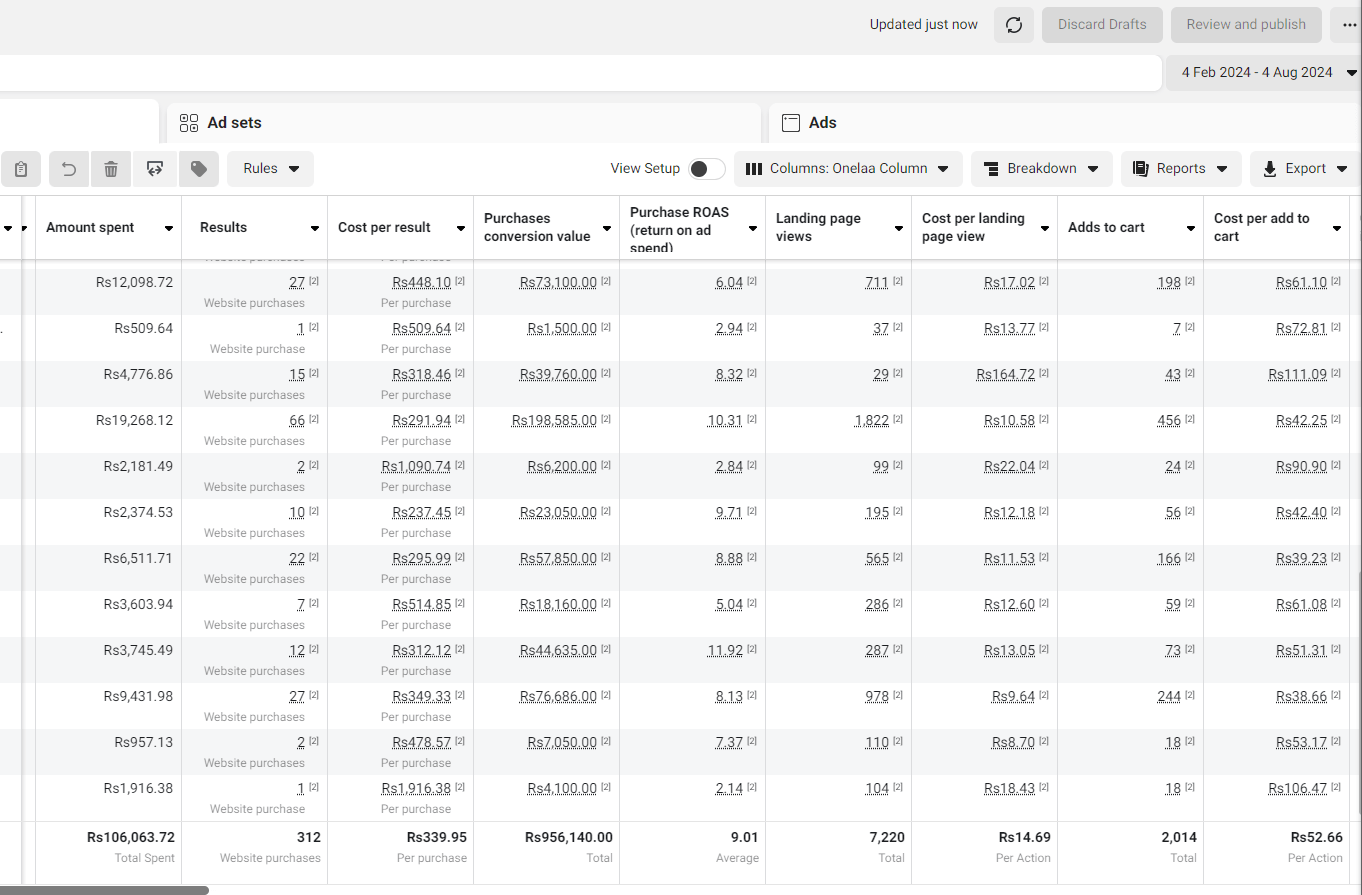Click the Ad sets grid icon
Viewport: 1362px width, 895px height.
click(x=189, y=123)
